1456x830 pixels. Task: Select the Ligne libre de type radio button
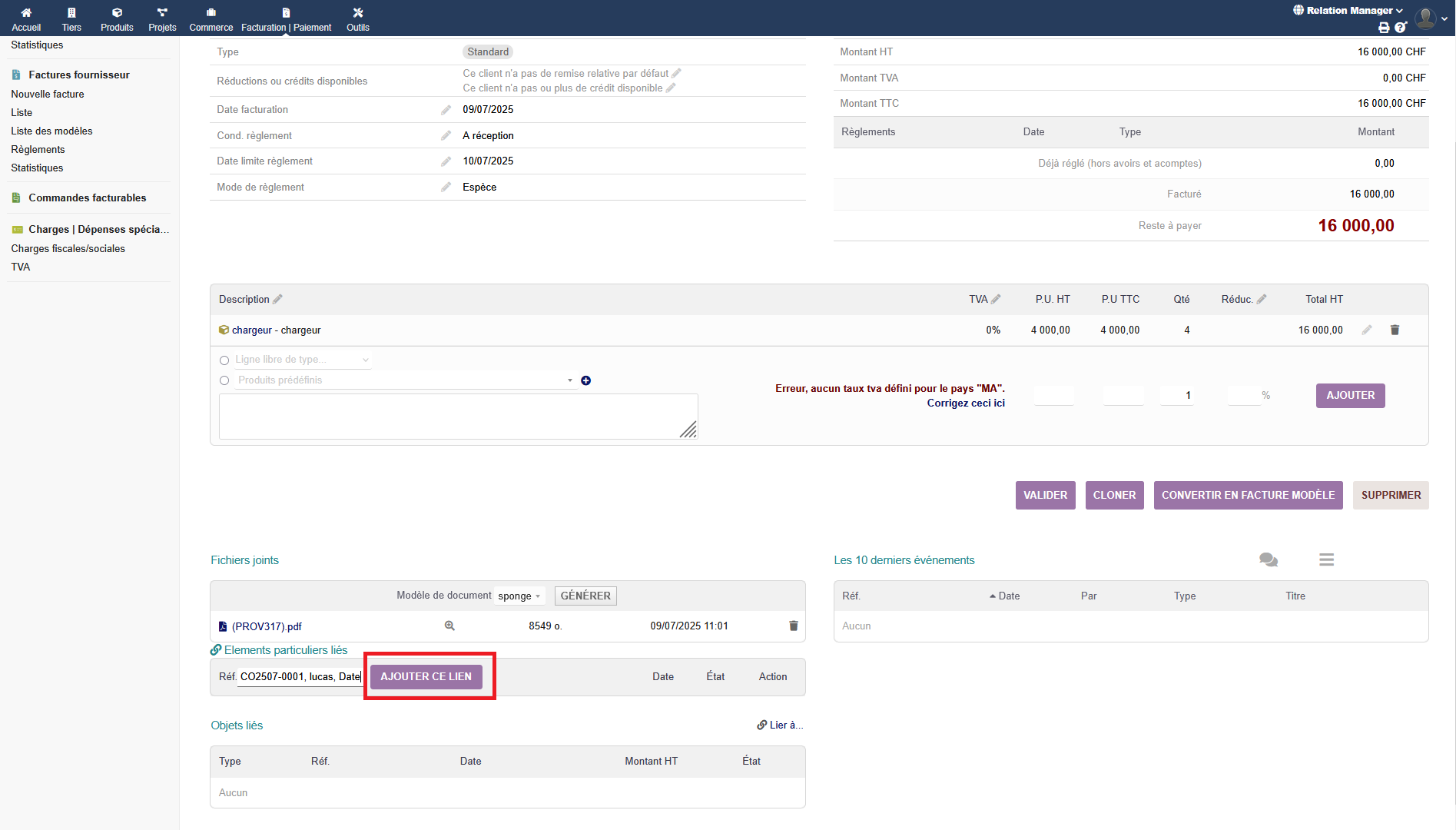point(224,360)
